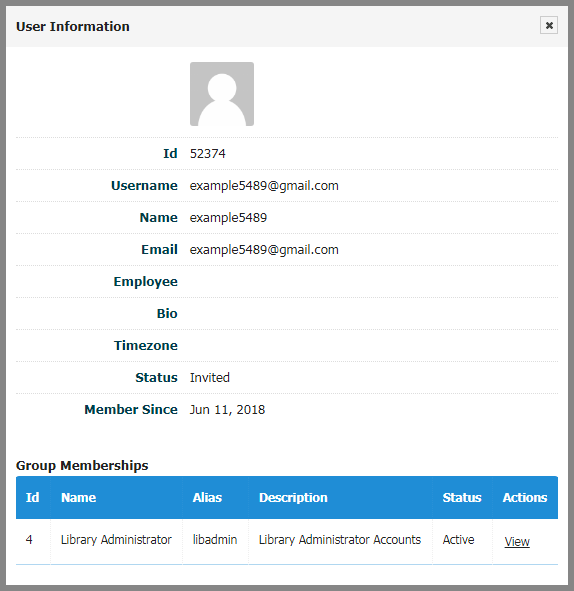Click the group Id cell showing 4

pos(32,540)
